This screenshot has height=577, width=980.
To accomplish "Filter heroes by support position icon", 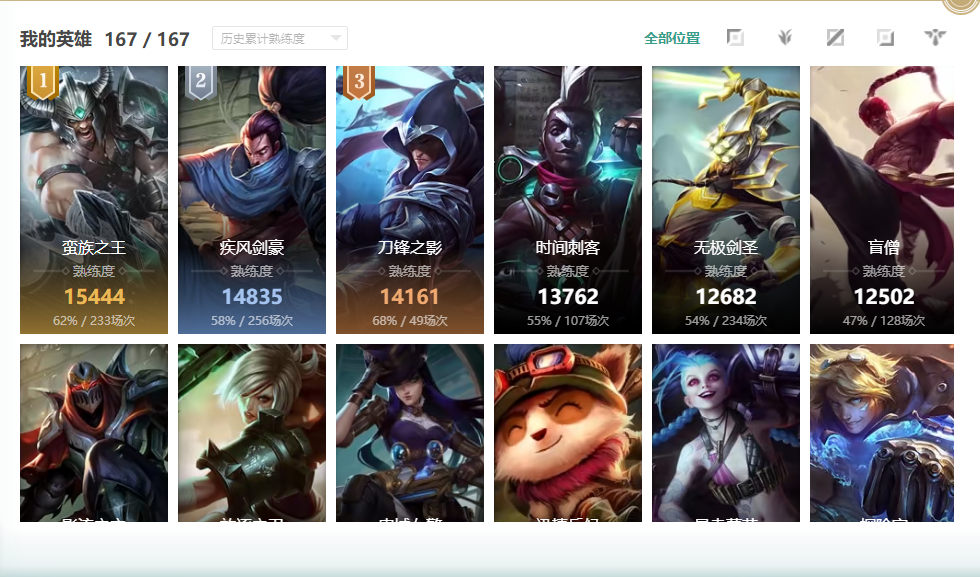I will coord(935,38).
